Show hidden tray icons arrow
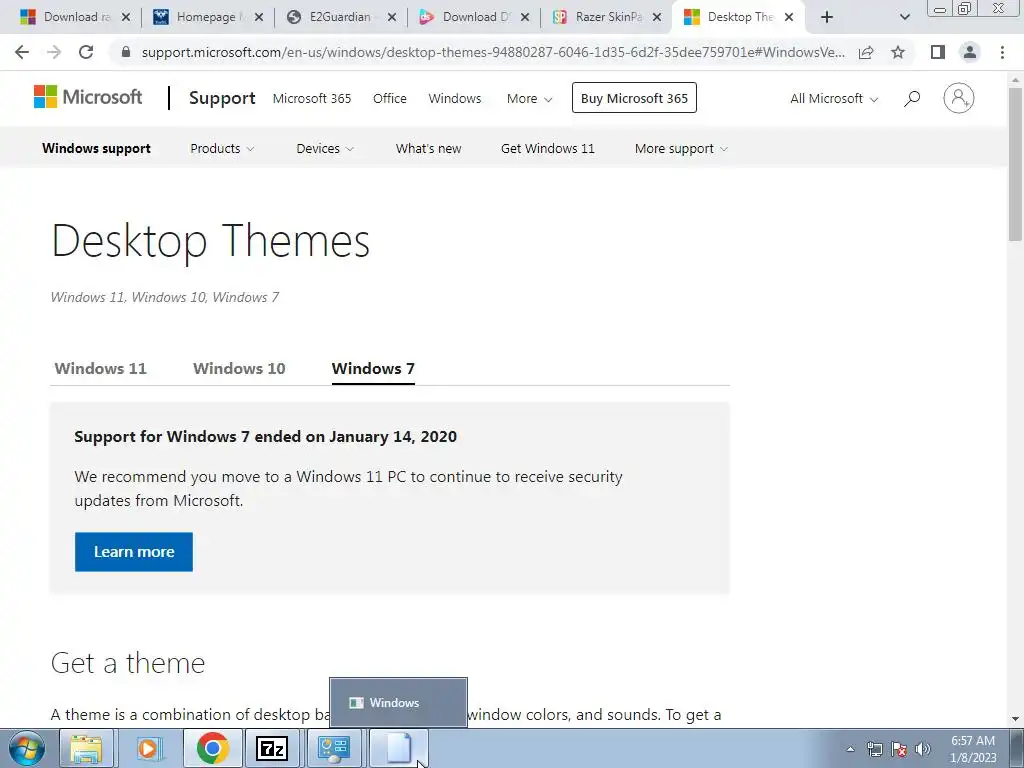Viewport: 1024px width, 768px height. (850, 749)
